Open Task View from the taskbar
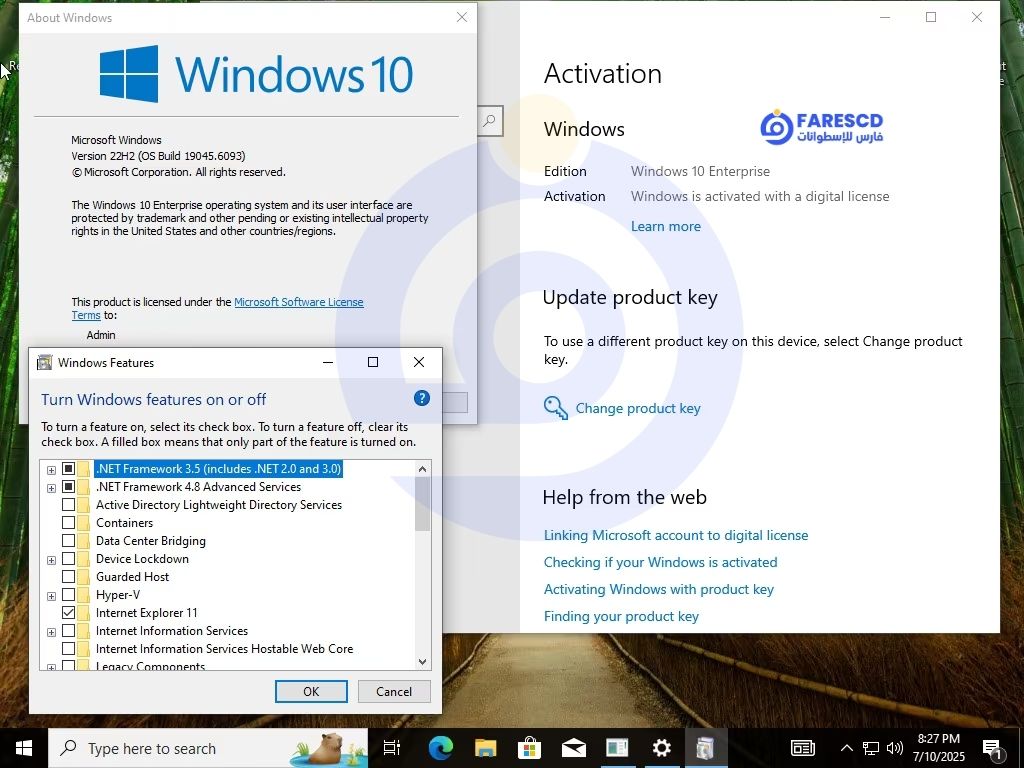Image resolution: width=1024 pixels, height=768 pixels. tap(392, 748)
